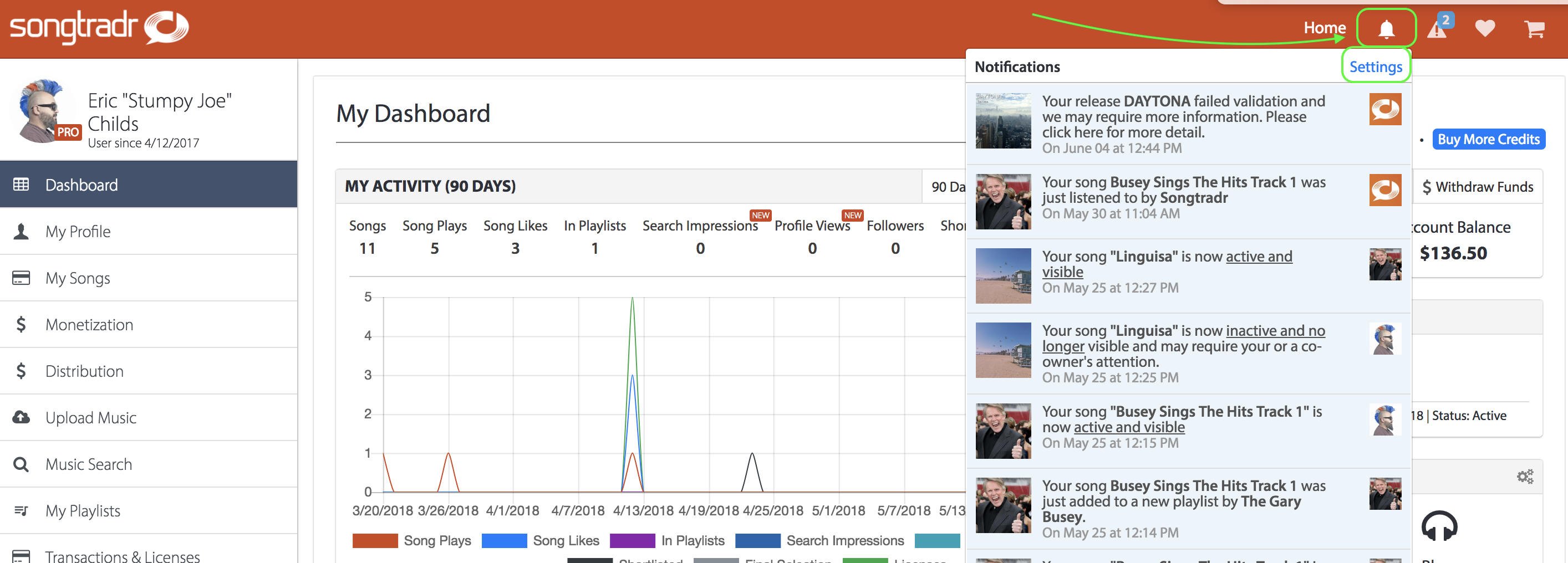Open My Songs in the sidebar

149,278
